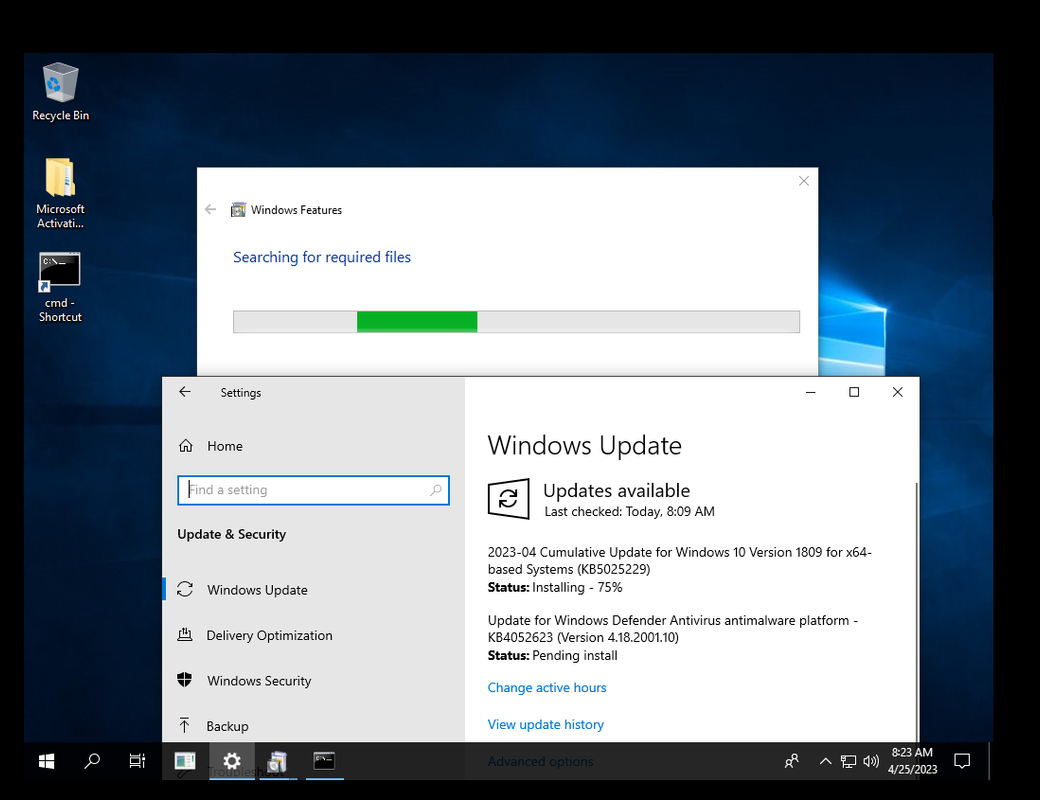Viewport: 1040px width, 800px height.
Task: Click the Find a setting search box
Action: click(x=313, y=490)
